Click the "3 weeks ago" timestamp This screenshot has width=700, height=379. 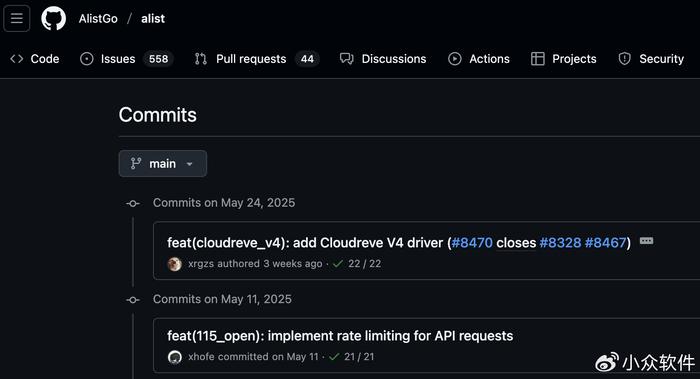pyautogui.click(x=293, y=264)
